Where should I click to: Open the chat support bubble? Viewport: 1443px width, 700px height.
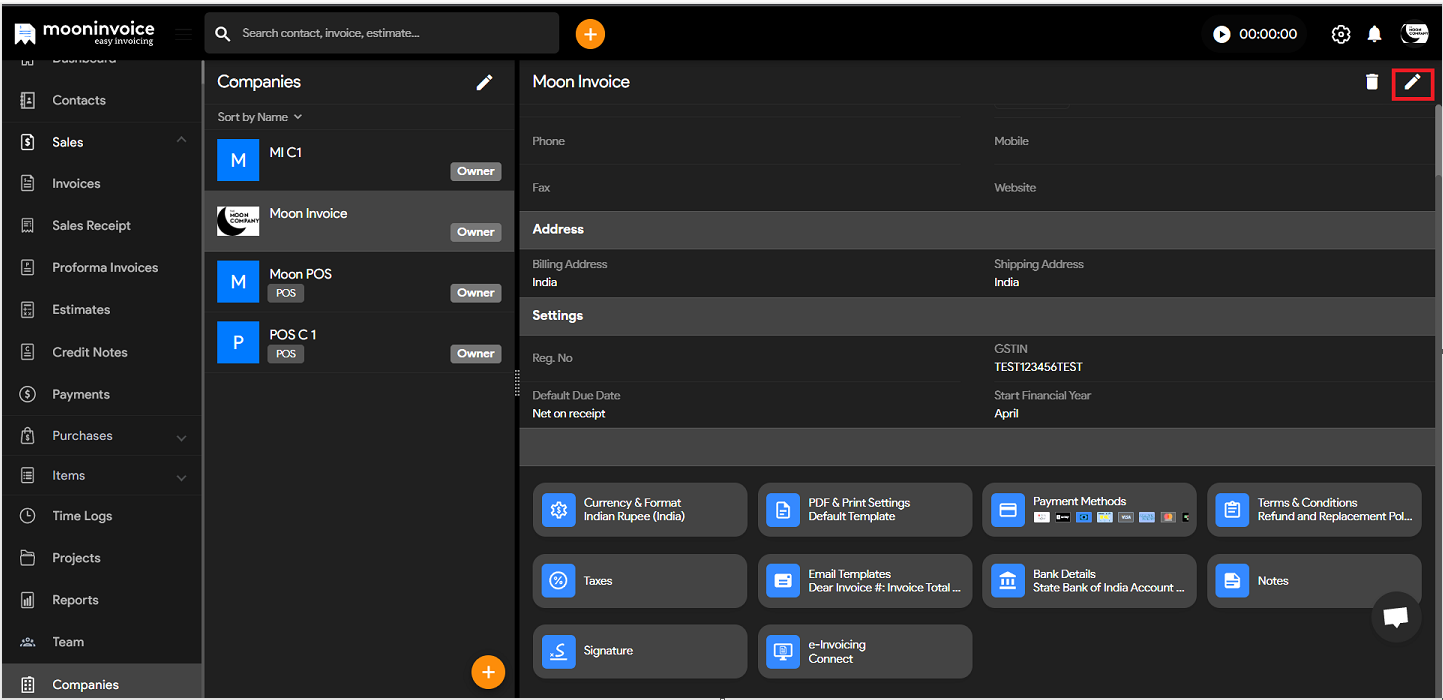pos(1396,617)
